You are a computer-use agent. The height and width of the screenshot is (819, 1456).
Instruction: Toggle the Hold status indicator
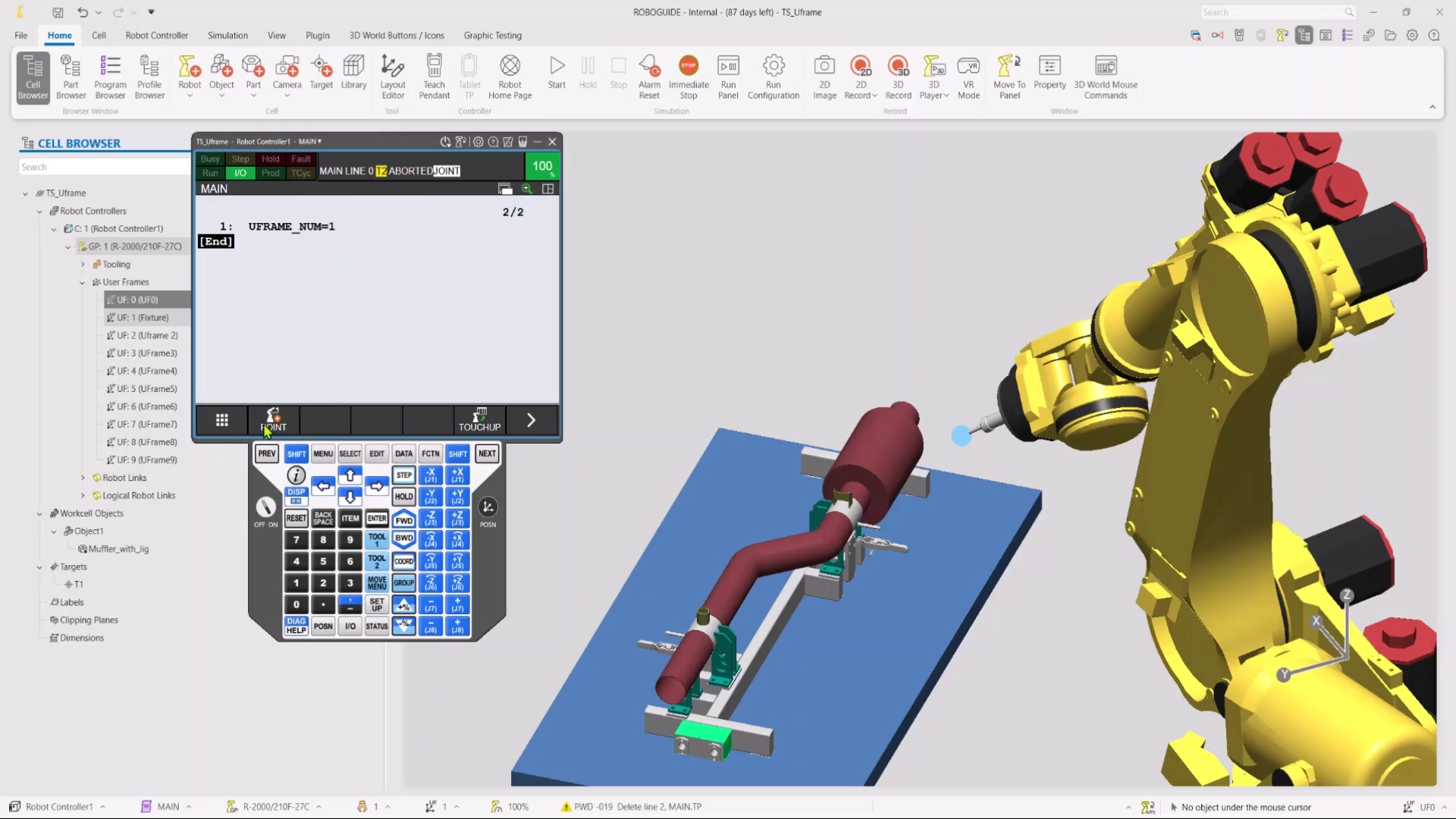coord(271,159)
